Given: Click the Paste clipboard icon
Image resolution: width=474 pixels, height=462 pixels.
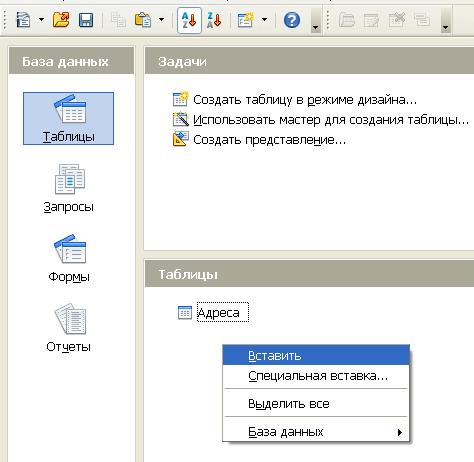Looking at the screenshot, I should [x=143, y=20].
